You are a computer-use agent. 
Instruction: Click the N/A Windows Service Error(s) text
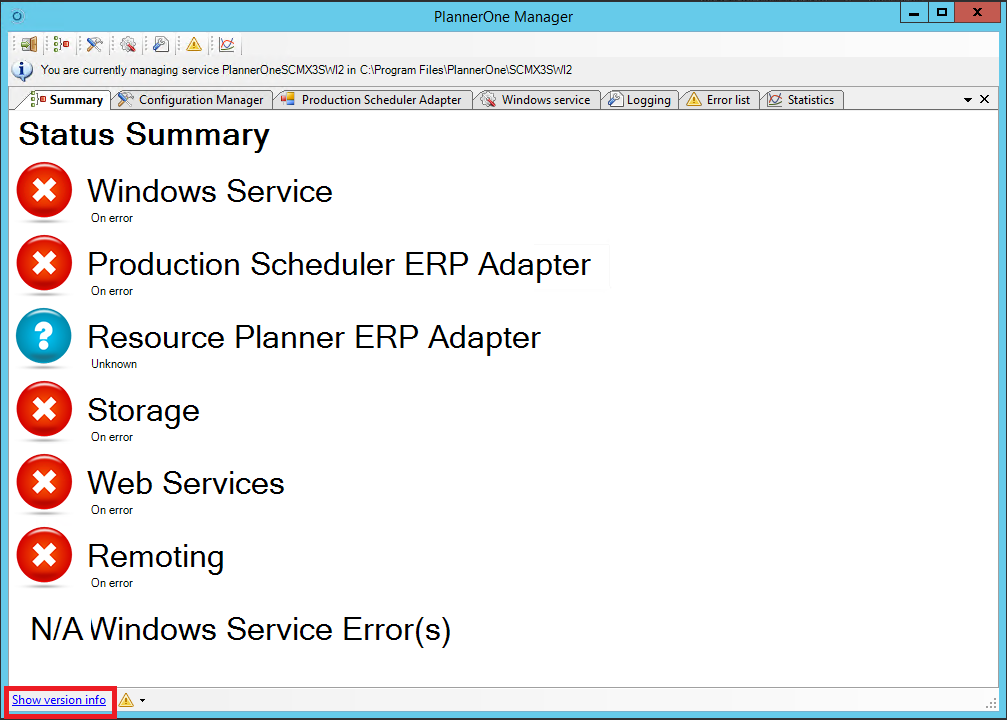241,629
